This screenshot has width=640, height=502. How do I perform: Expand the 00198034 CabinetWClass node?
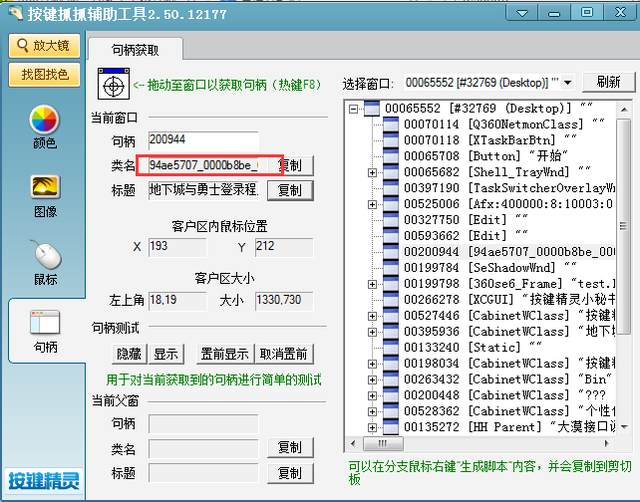372,364
